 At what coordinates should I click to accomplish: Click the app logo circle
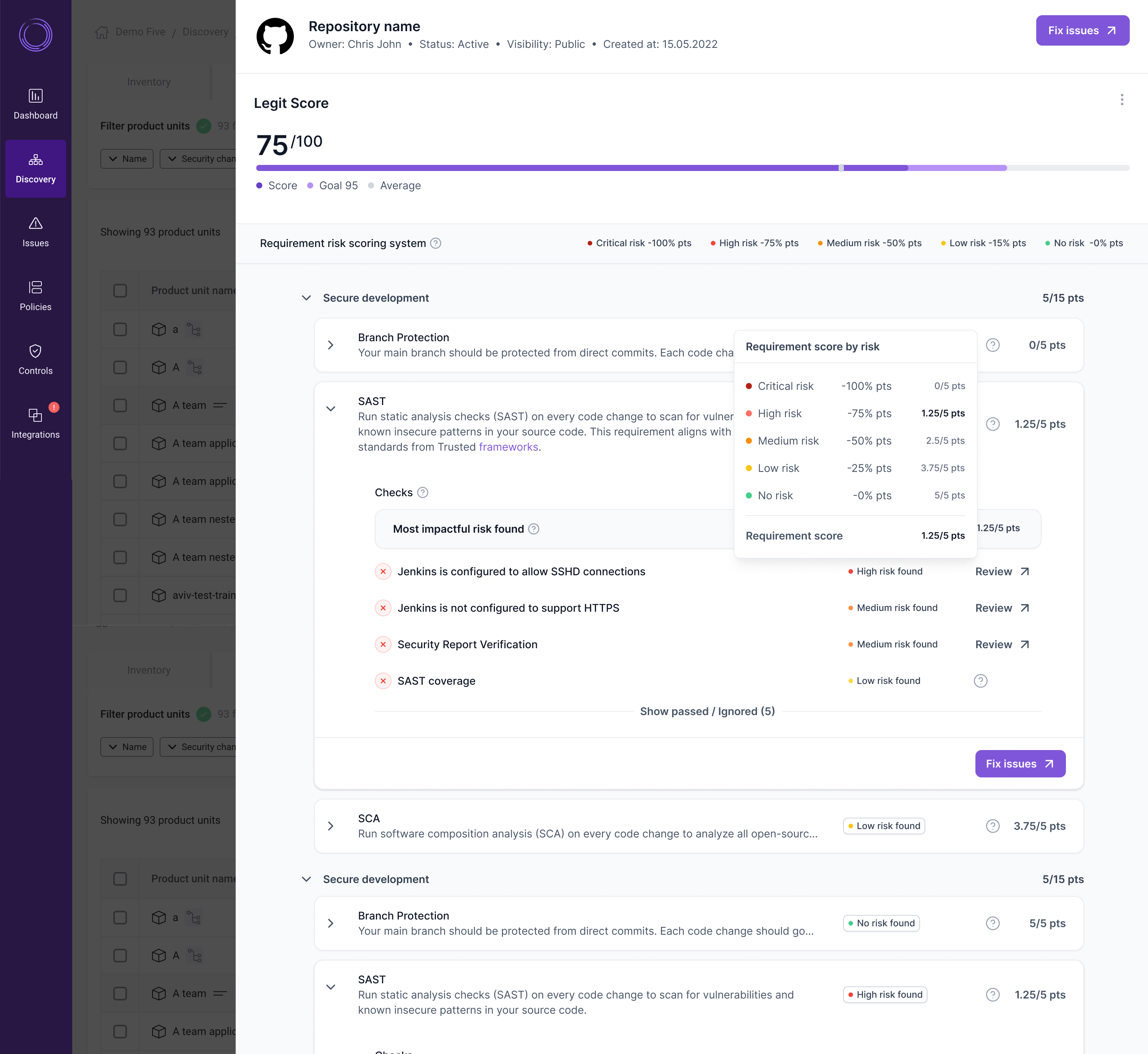coord(35,35)
